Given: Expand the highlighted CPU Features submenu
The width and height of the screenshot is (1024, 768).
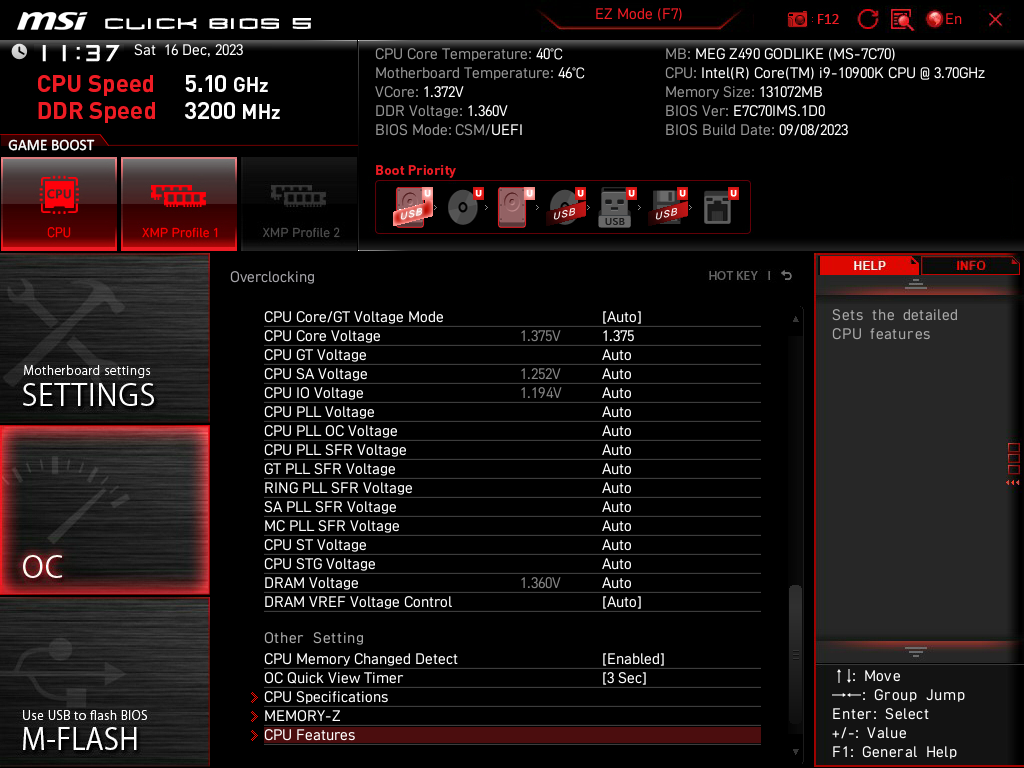Looking at the screenshot, I should (512, 735).
